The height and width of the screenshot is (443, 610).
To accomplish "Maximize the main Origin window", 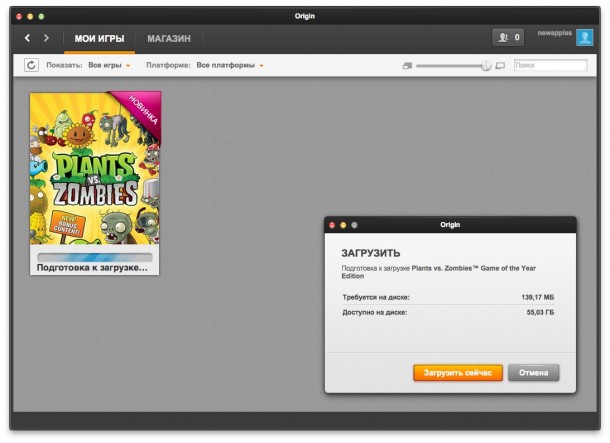I will (x=41, y=16).
